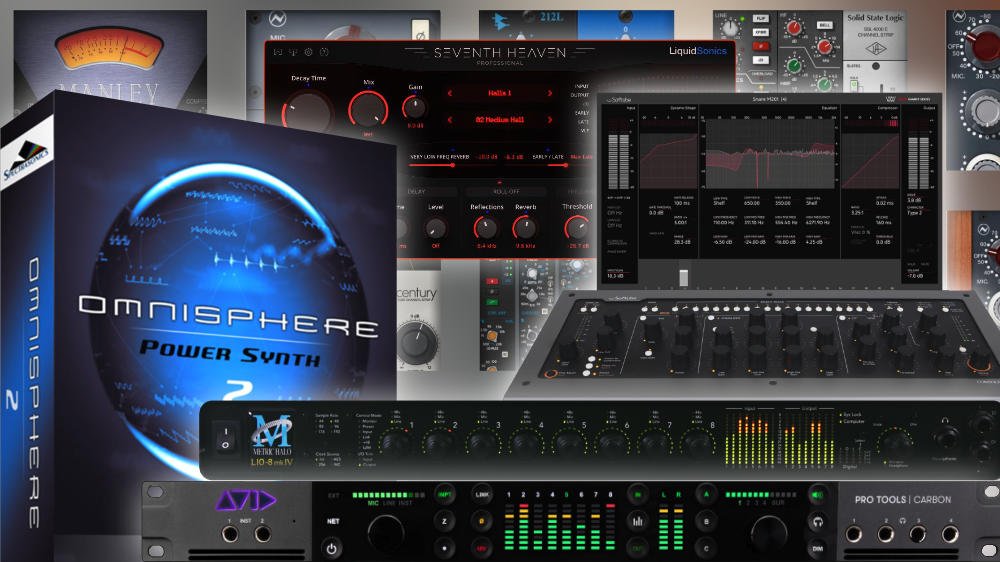
Task: Go to next bank after Halls 1
Action: pyautogui.click(x=550, y=93)
